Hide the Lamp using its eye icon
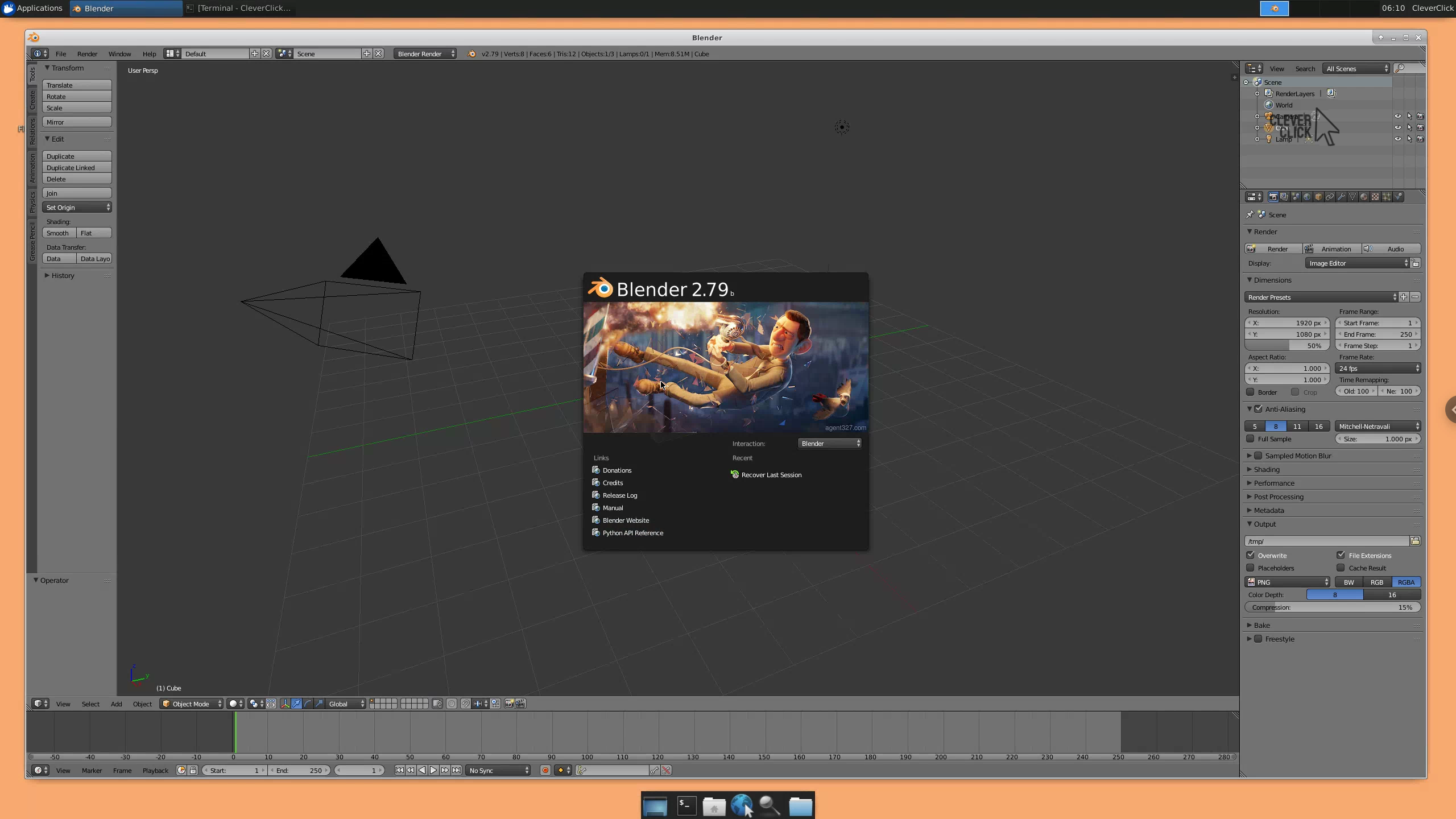The width and height of the screenshot is (1456, 819). [x=1397, y=139]
